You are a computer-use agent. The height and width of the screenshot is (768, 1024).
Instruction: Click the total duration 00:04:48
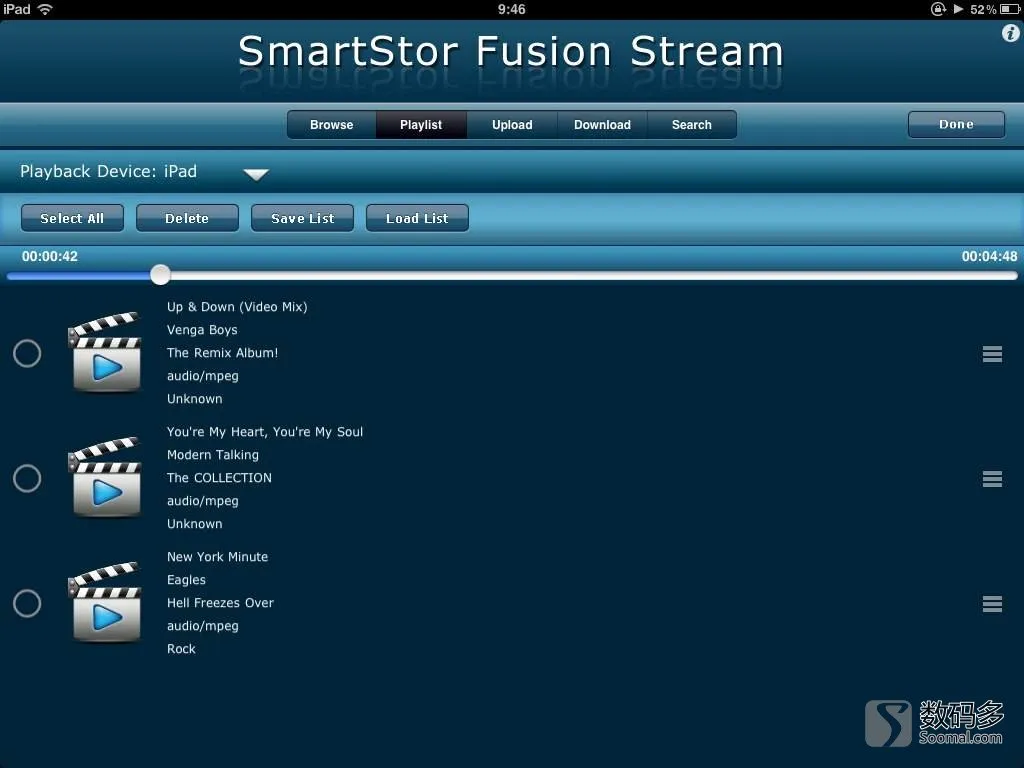[x=989, y=256]
